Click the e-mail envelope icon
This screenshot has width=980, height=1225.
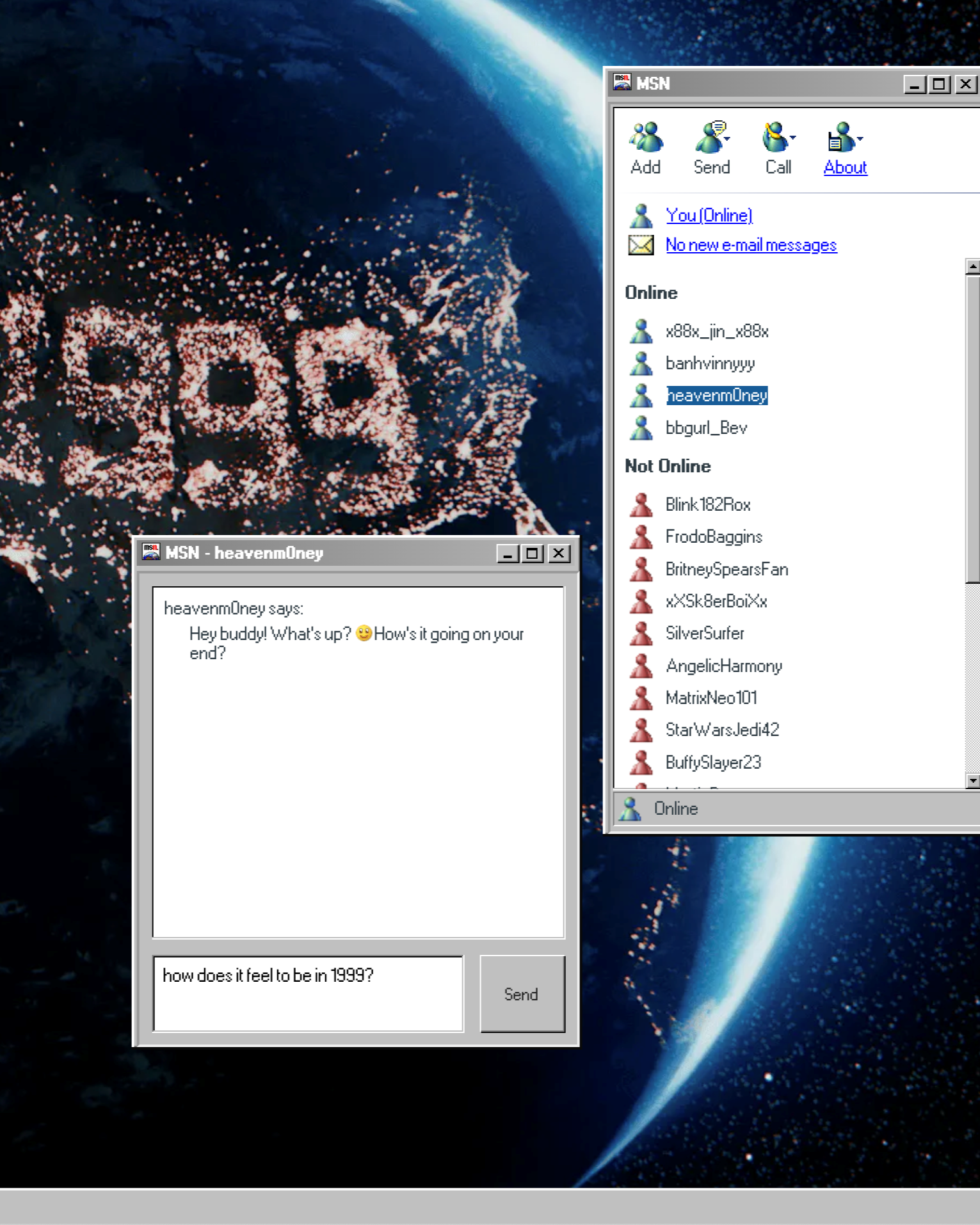[641, 245]
